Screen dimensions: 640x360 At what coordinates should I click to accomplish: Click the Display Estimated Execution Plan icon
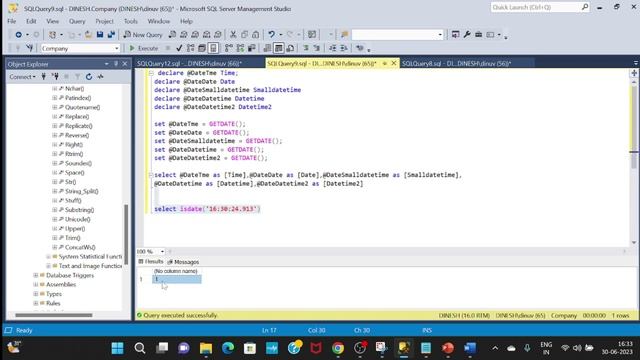point(190,48)
